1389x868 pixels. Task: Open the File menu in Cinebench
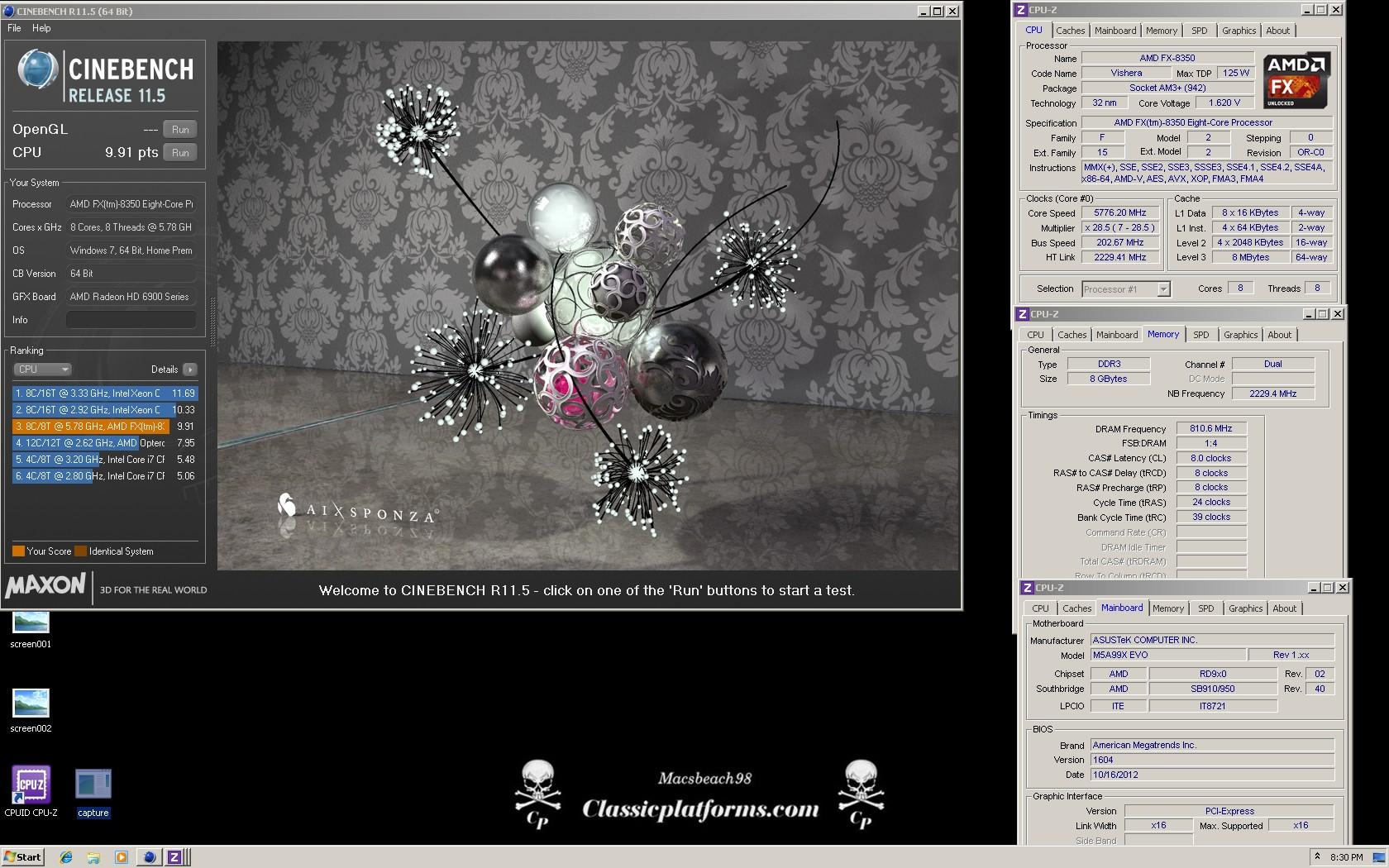click(14, 28)
